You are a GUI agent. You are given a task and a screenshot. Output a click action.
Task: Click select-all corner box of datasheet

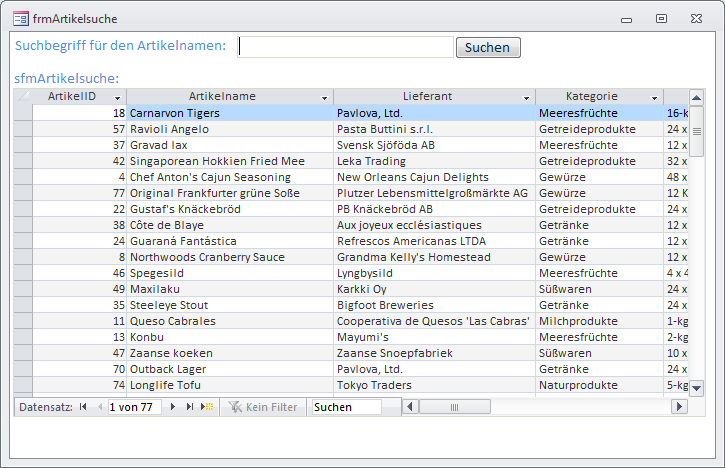(23, 97)
